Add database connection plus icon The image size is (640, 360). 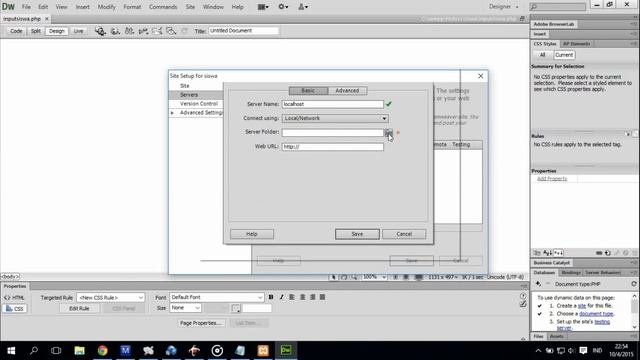pyautogui.click(x=538, y=284)
